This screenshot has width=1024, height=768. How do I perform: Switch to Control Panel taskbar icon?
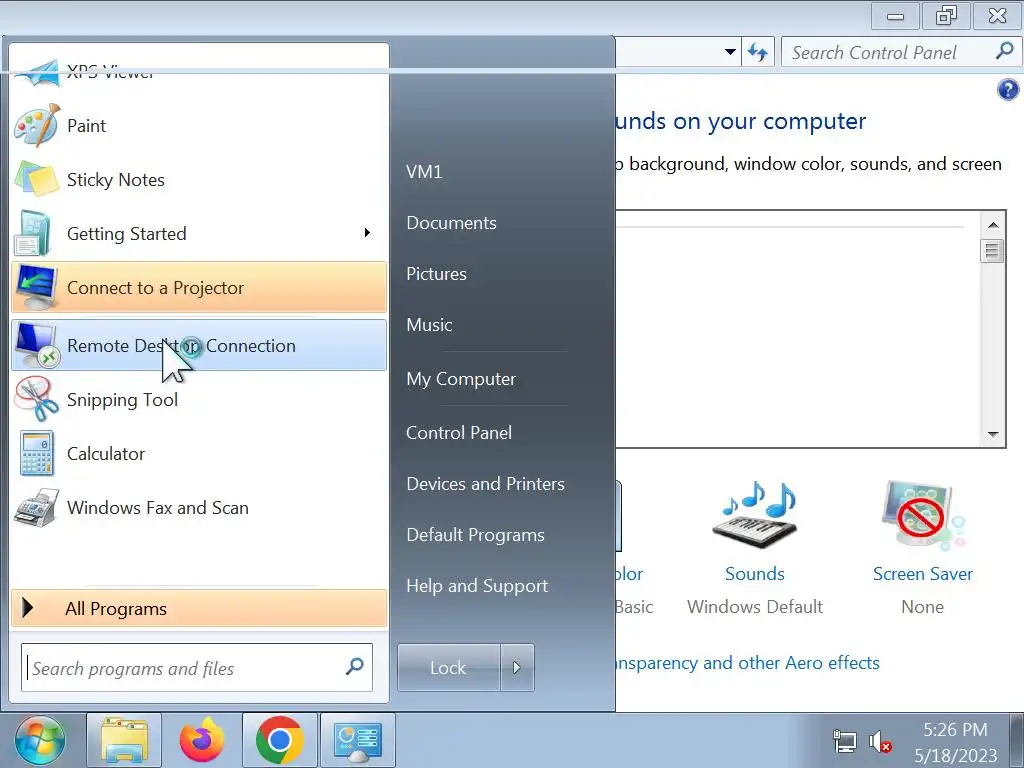point(357,740)
